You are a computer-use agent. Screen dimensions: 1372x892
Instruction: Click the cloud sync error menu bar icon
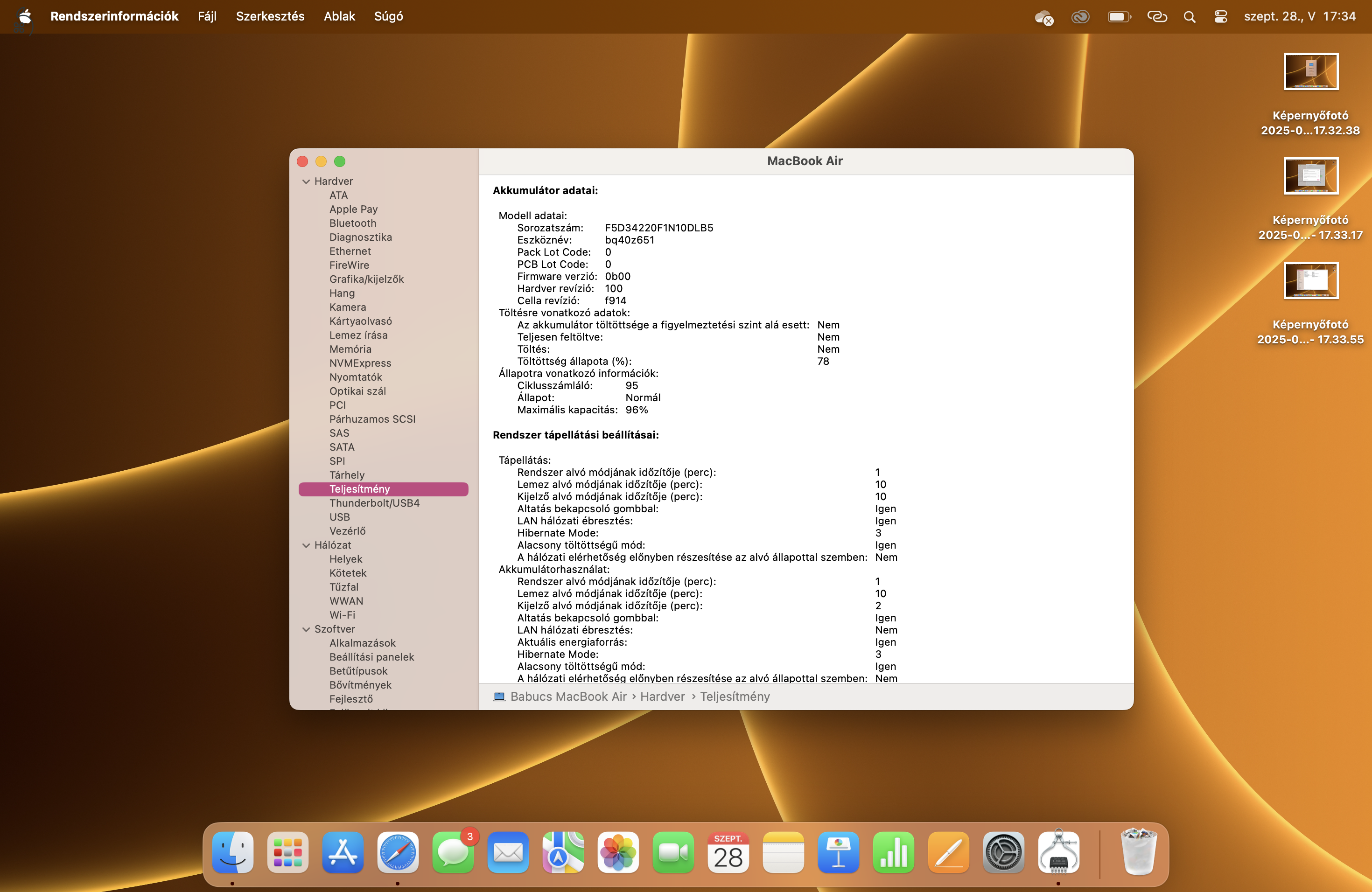[x=1044, y=17]
